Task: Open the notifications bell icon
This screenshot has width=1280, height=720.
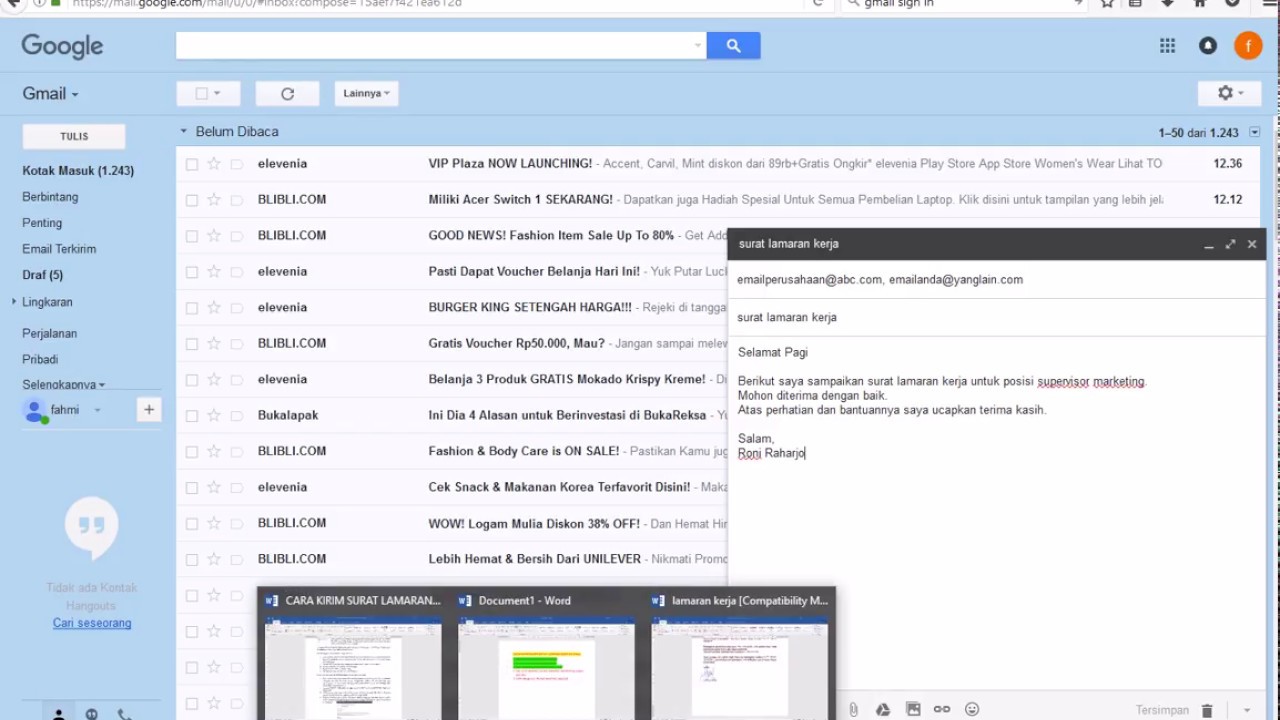Action: pos(1208,45)
